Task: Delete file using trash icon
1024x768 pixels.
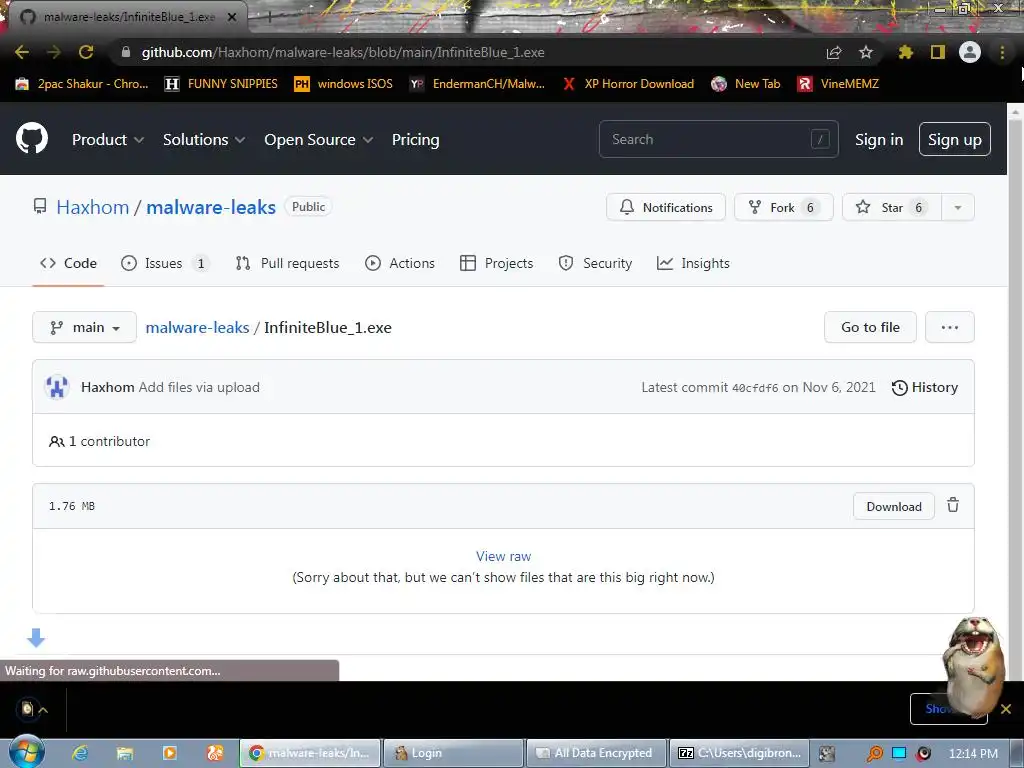Action: (x=953, y=505)
